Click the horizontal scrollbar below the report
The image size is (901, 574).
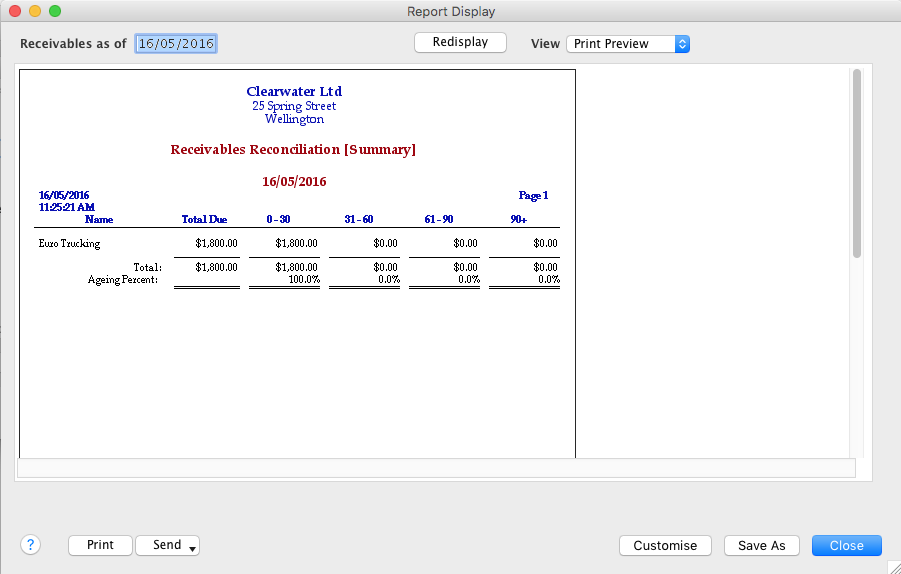coord(436,468)
